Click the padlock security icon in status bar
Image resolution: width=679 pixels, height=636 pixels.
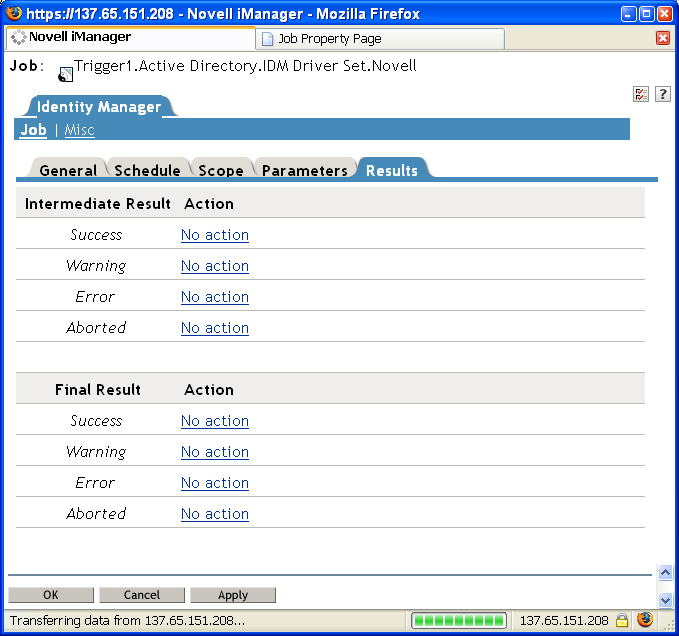click(x=622, y=620)
